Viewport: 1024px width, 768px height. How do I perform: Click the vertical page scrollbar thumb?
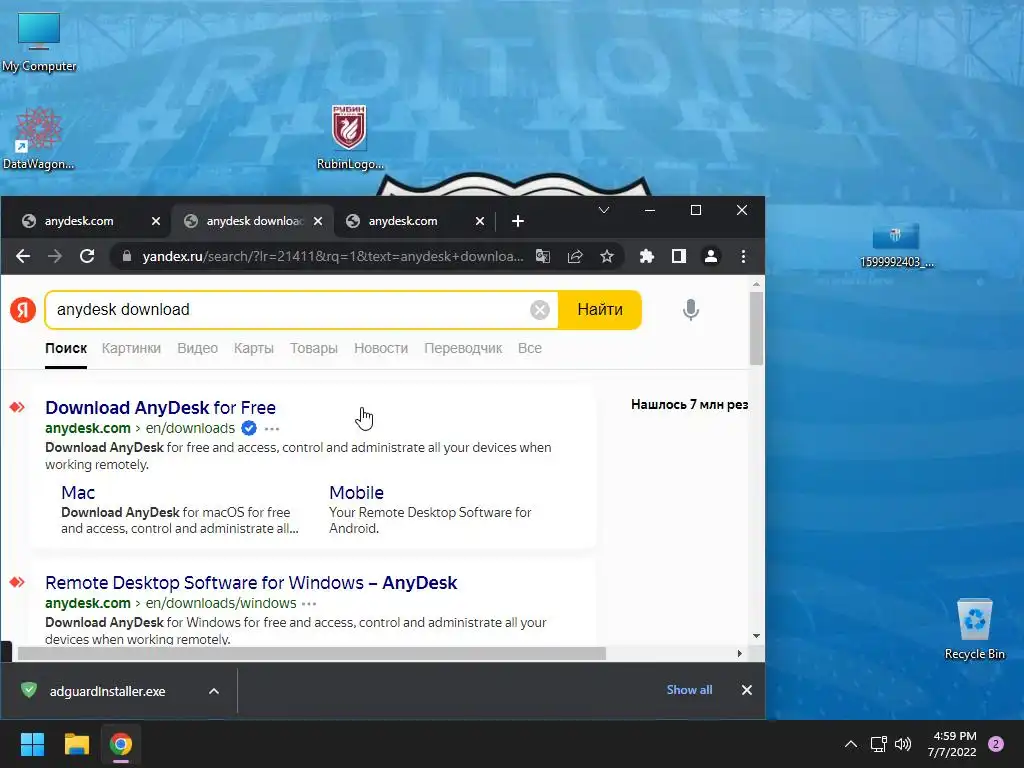(756, 328)
